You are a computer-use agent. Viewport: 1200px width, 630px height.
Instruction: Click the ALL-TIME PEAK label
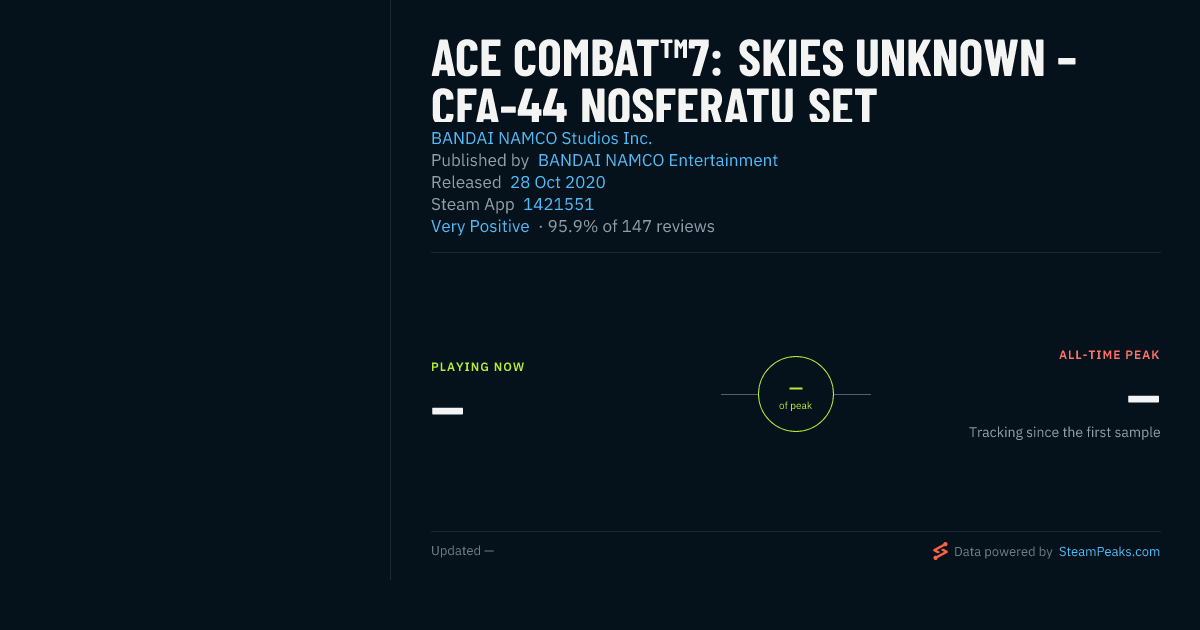[1109, 355]
